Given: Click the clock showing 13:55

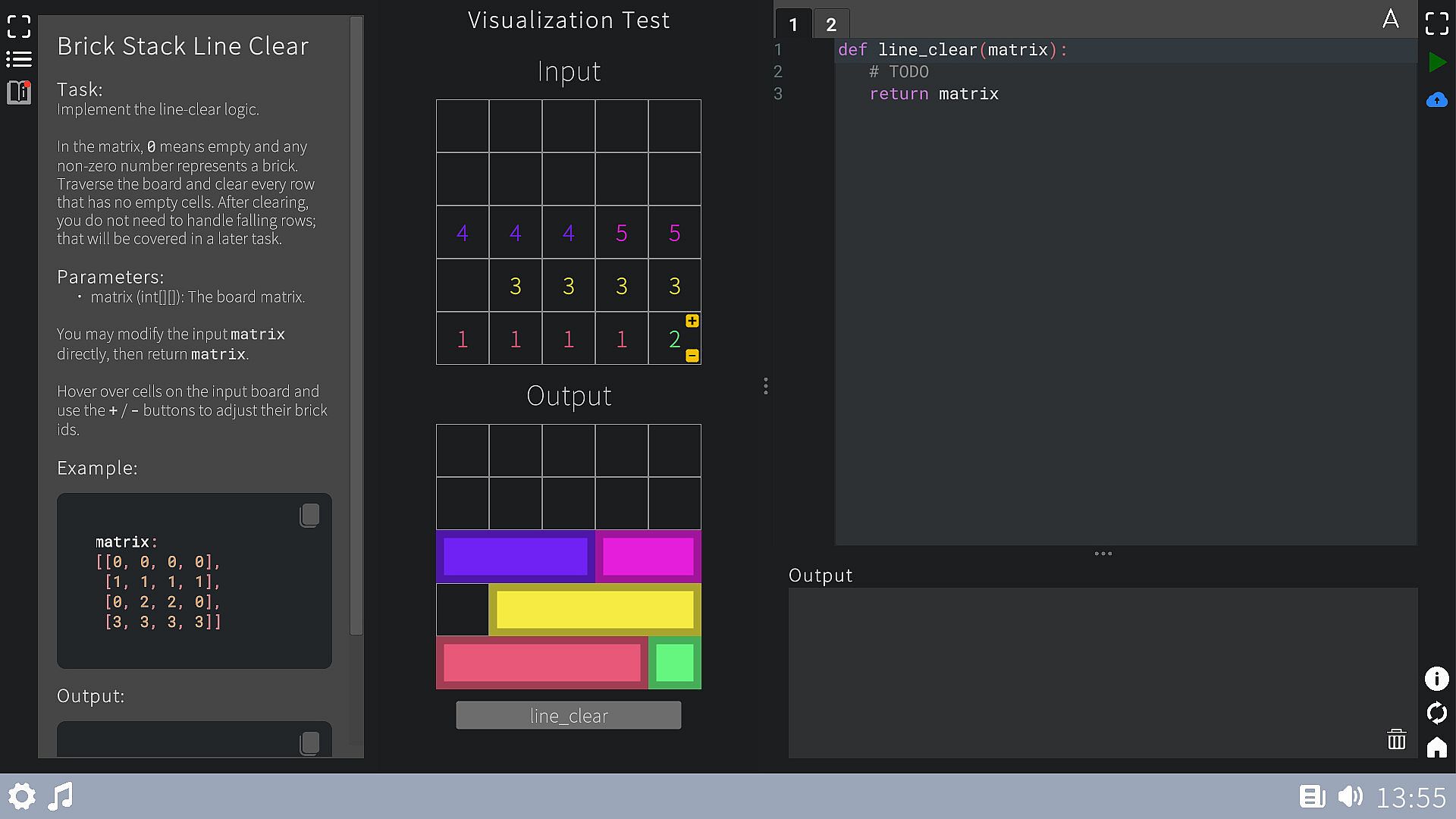Looking at the screenshot, I should point(1411,798).
